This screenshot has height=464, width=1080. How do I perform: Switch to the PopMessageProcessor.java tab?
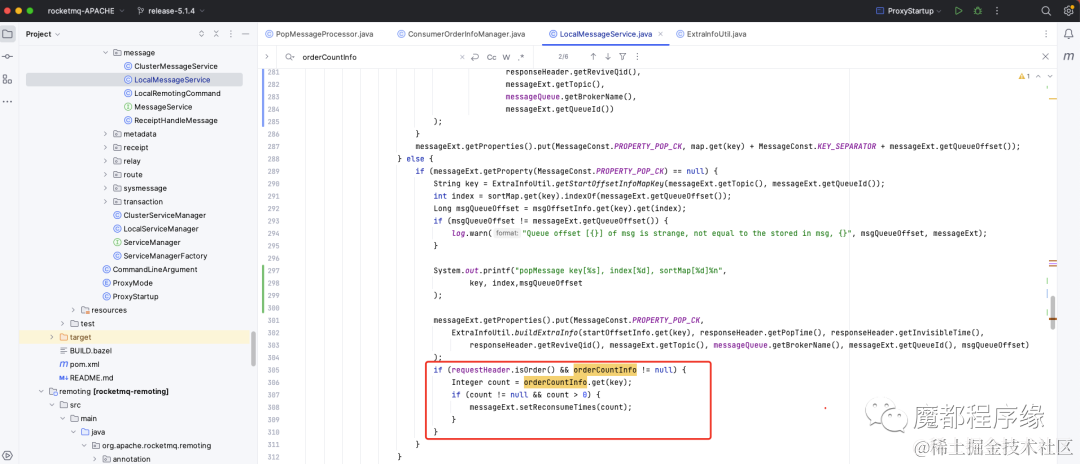tap(316, 34)
